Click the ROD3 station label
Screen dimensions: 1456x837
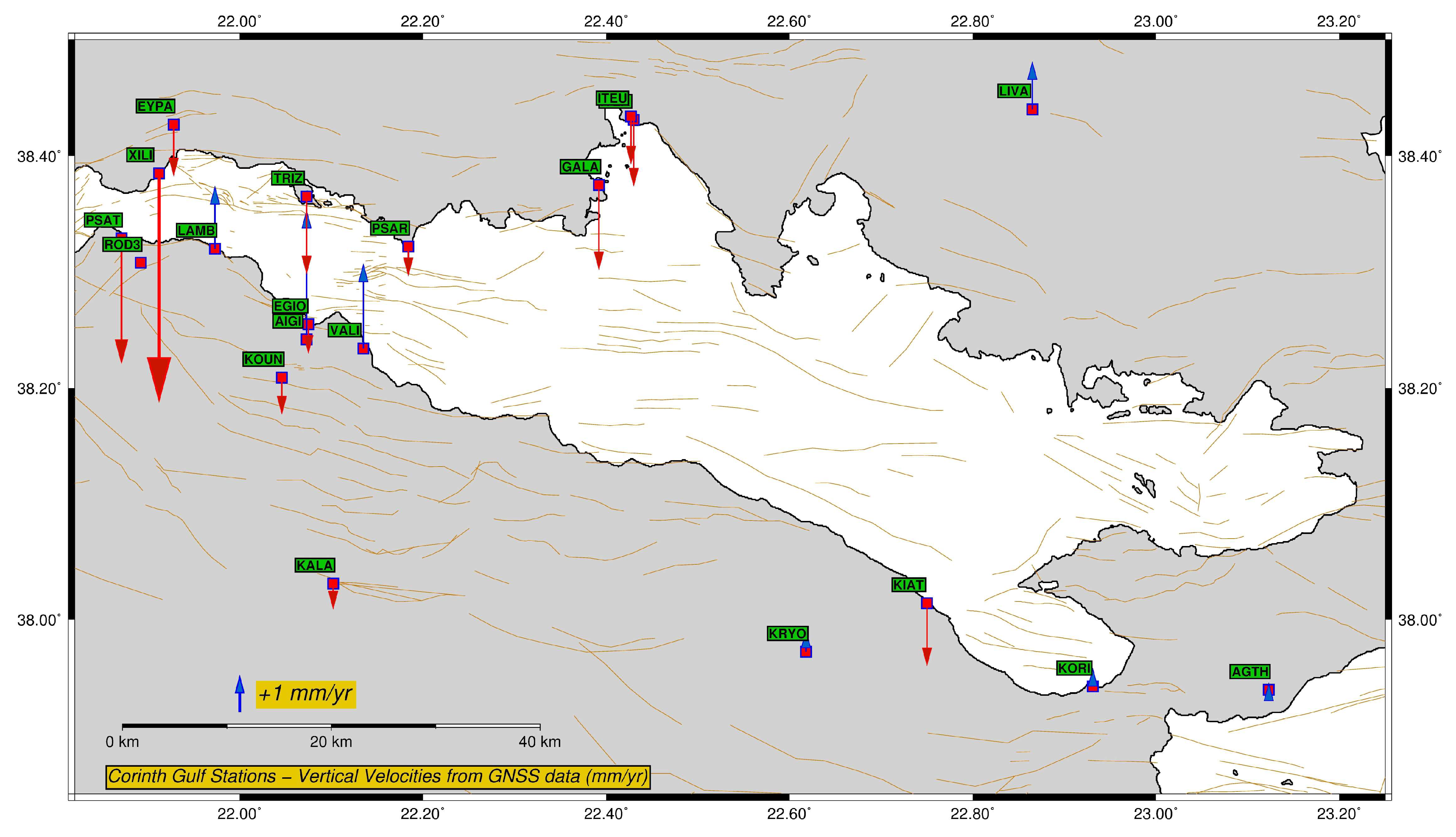coord(122,245)
